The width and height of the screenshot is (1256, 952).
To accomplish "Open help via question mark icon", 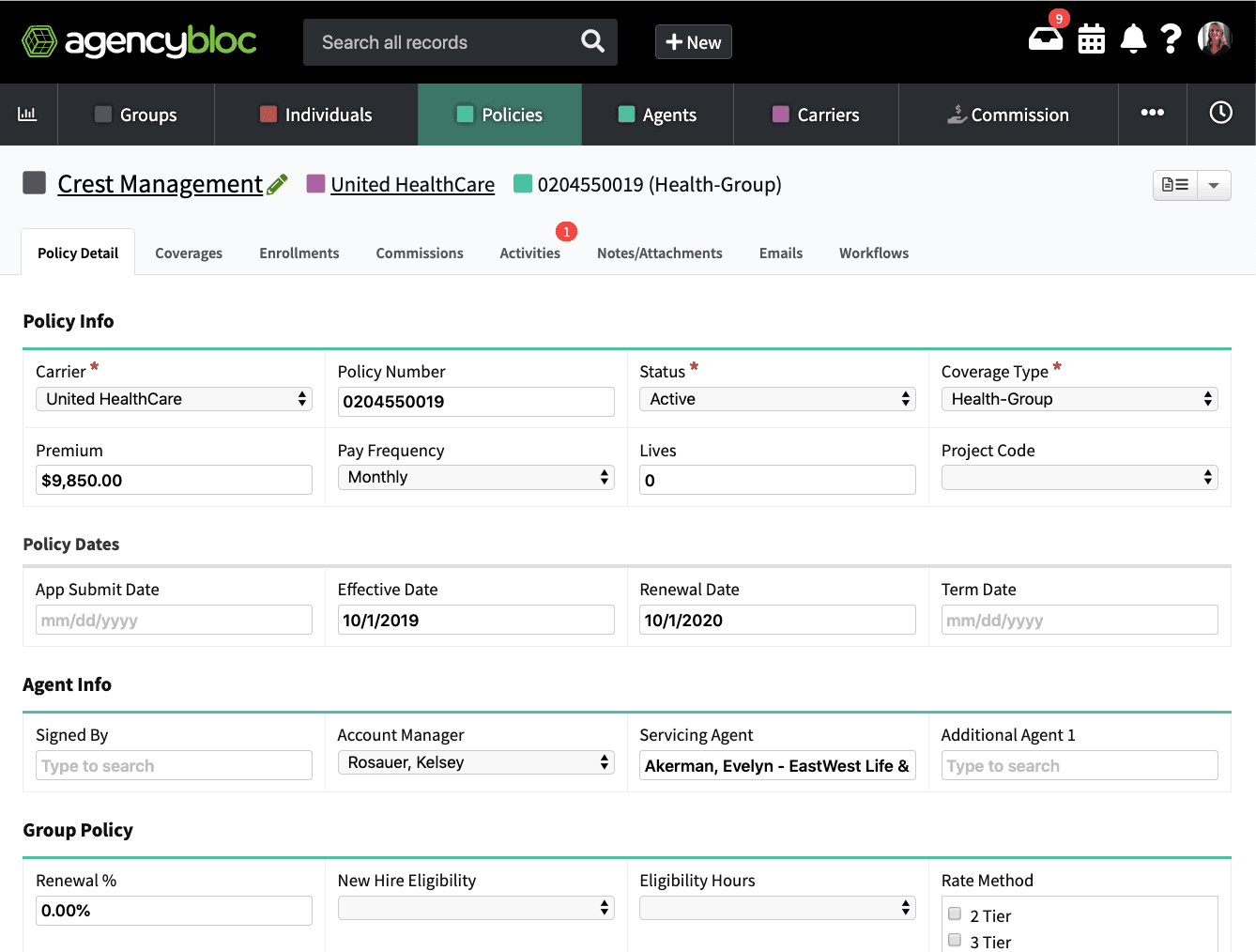I will 1170,39.
